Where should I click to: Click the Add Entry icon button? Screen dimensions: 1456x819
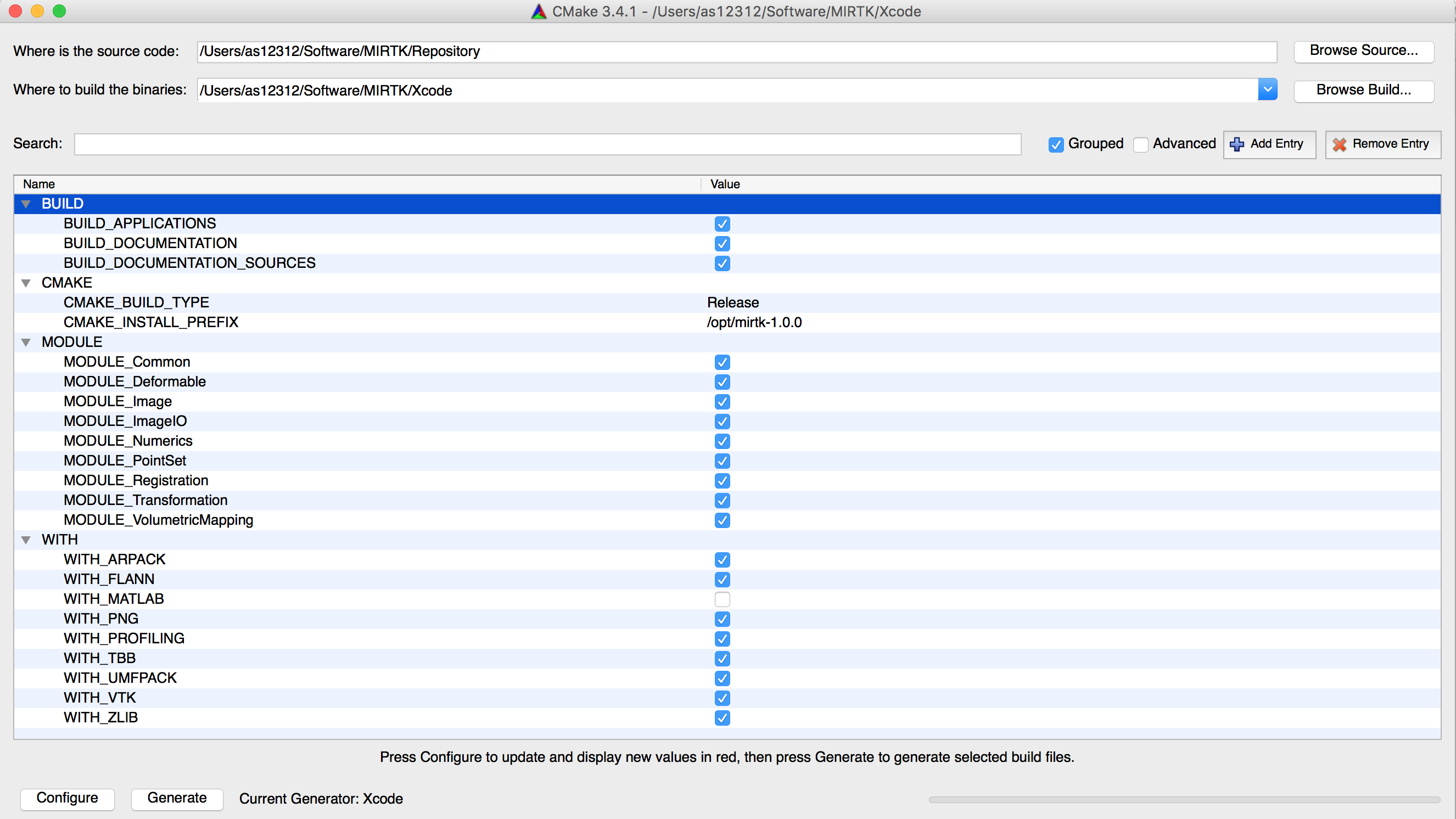click(x=1238, y=144)
